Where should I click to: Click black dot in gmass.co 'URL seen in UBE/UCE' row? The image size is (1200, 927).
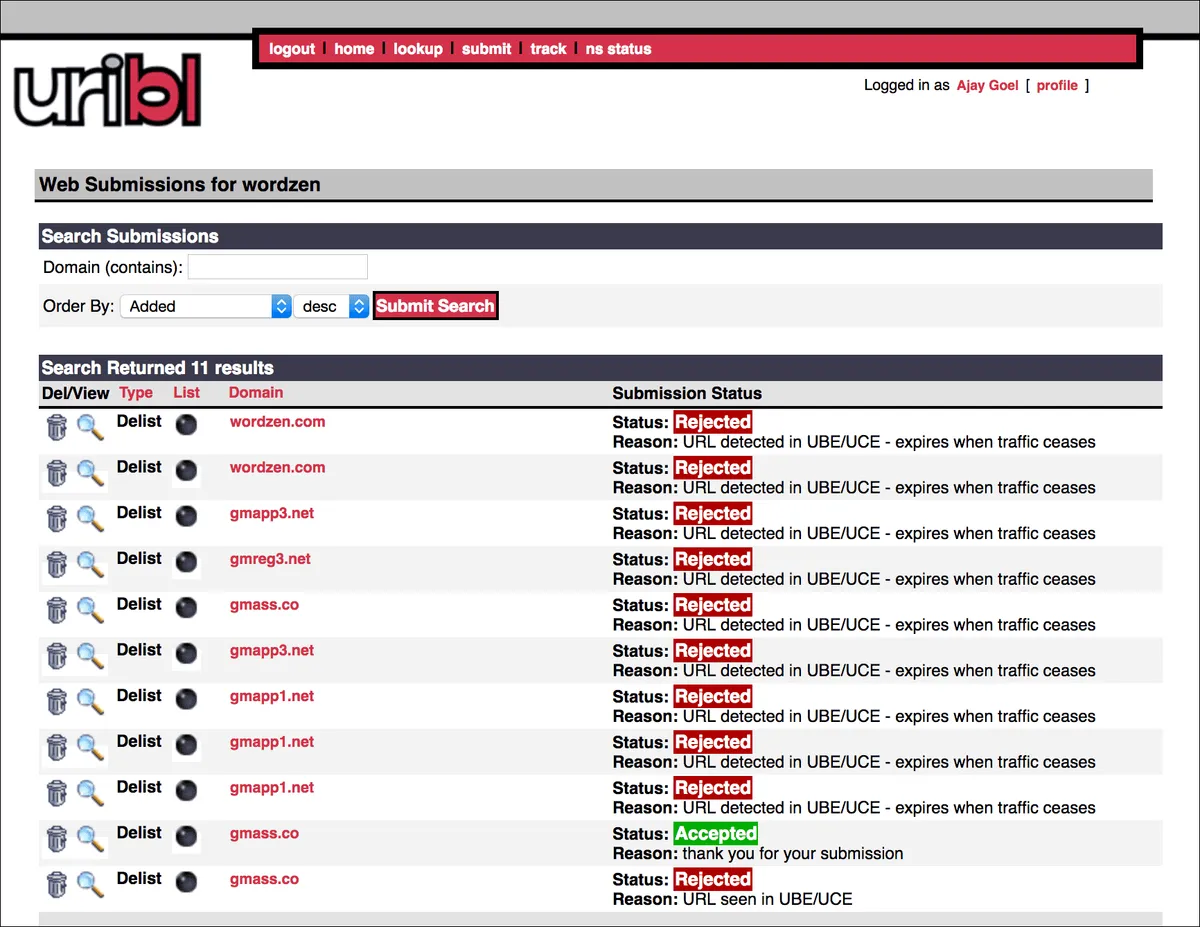point(186,882)
